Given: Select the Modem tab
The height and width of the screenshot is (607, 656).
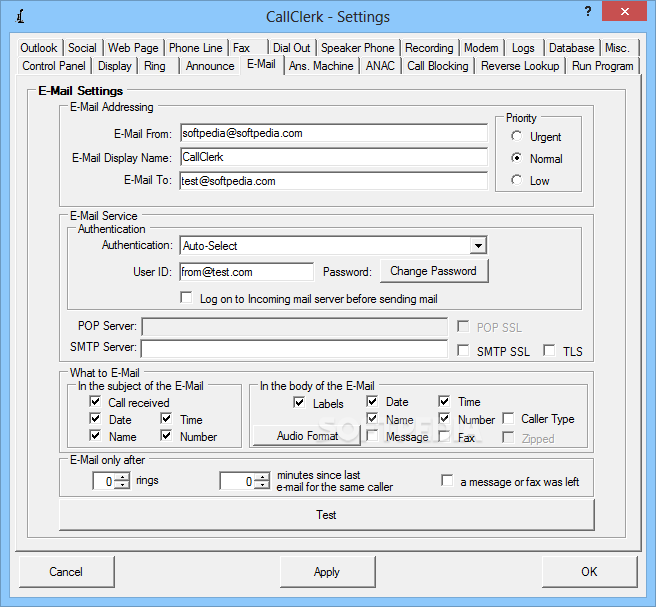Looking at the screenshot, I should tap(481, 48).
